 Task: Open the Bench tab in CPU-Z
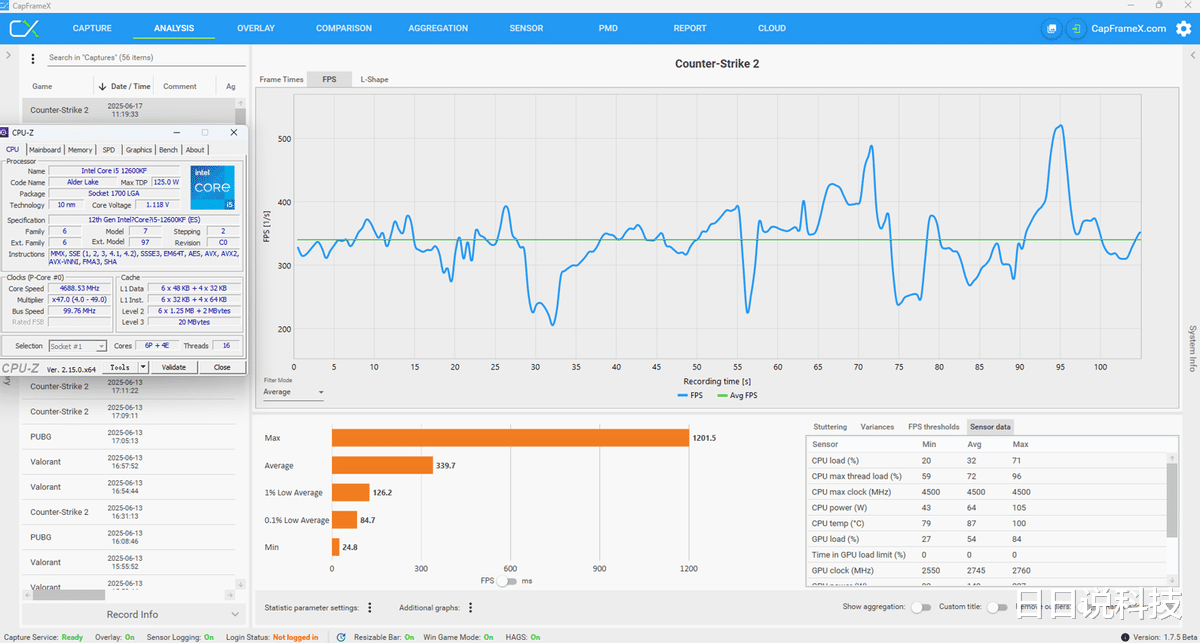click(169, 150)
